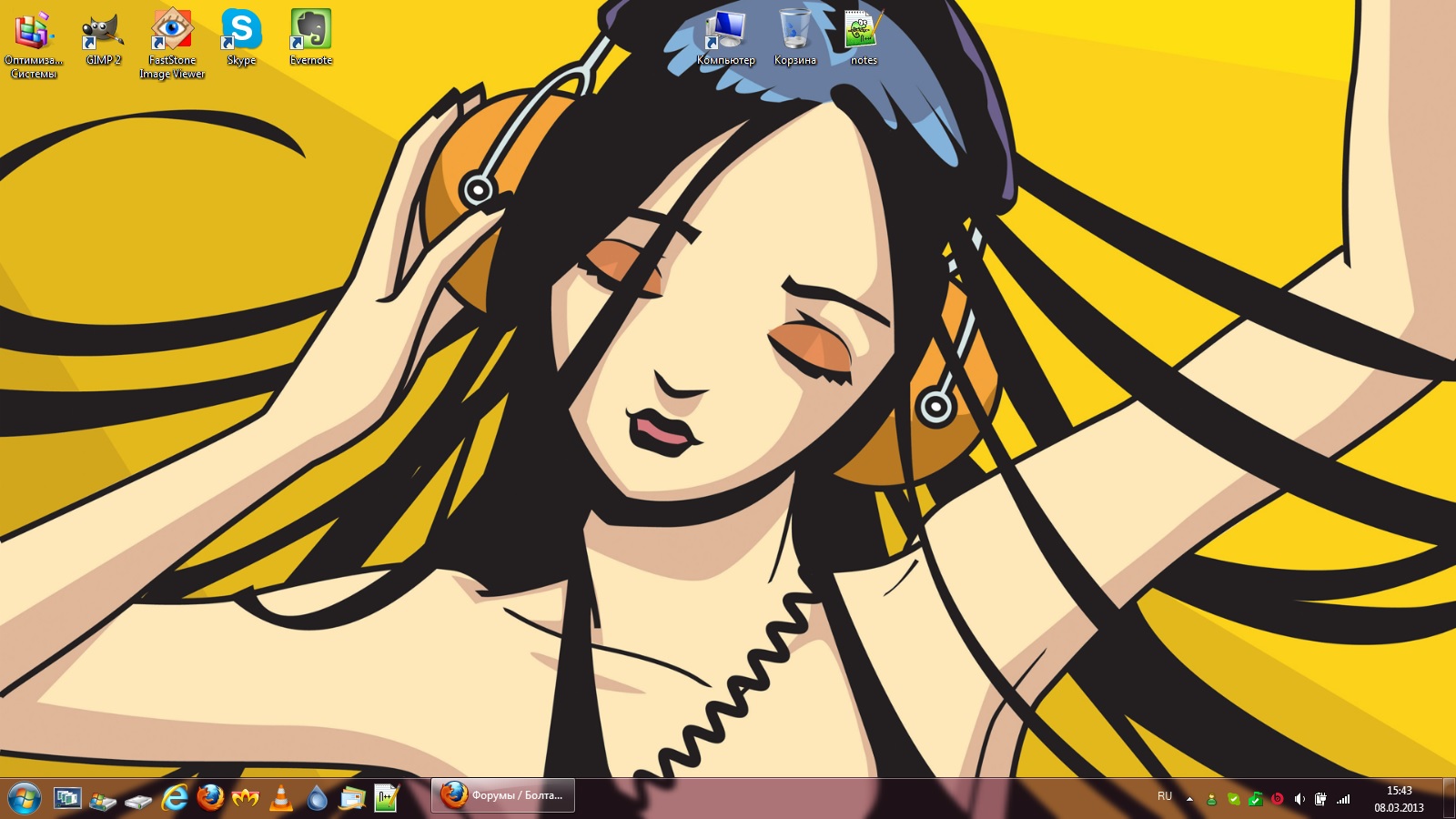Screen dimensions: 1456x819
Task: Switch to Firefox window Форумы / Болта...
Action: pos(503,795)
